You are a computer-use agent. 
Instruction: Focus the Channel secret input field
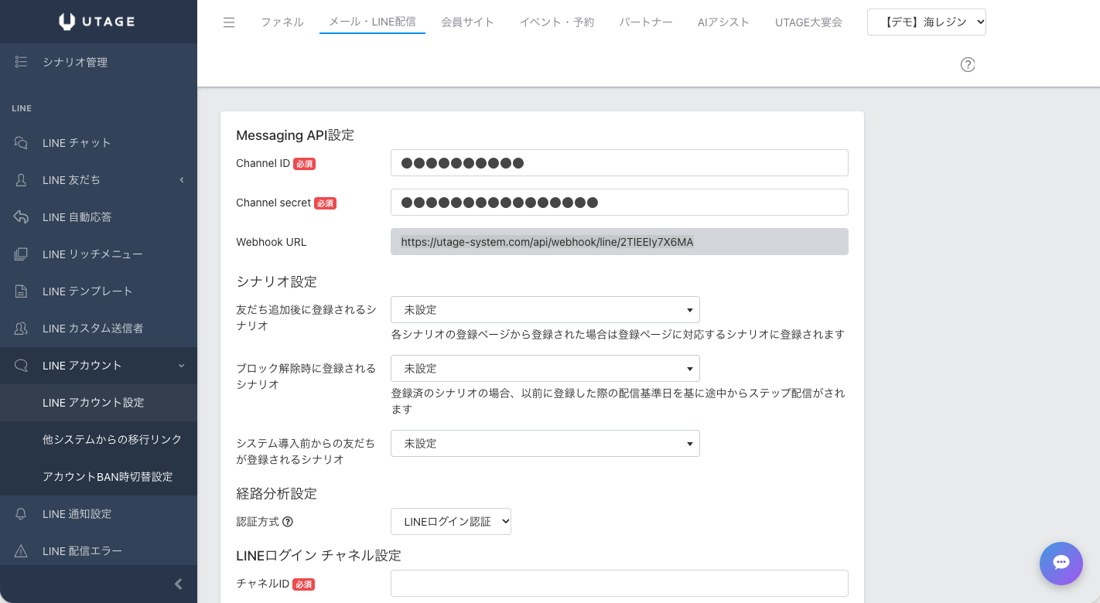coord(619,202)
